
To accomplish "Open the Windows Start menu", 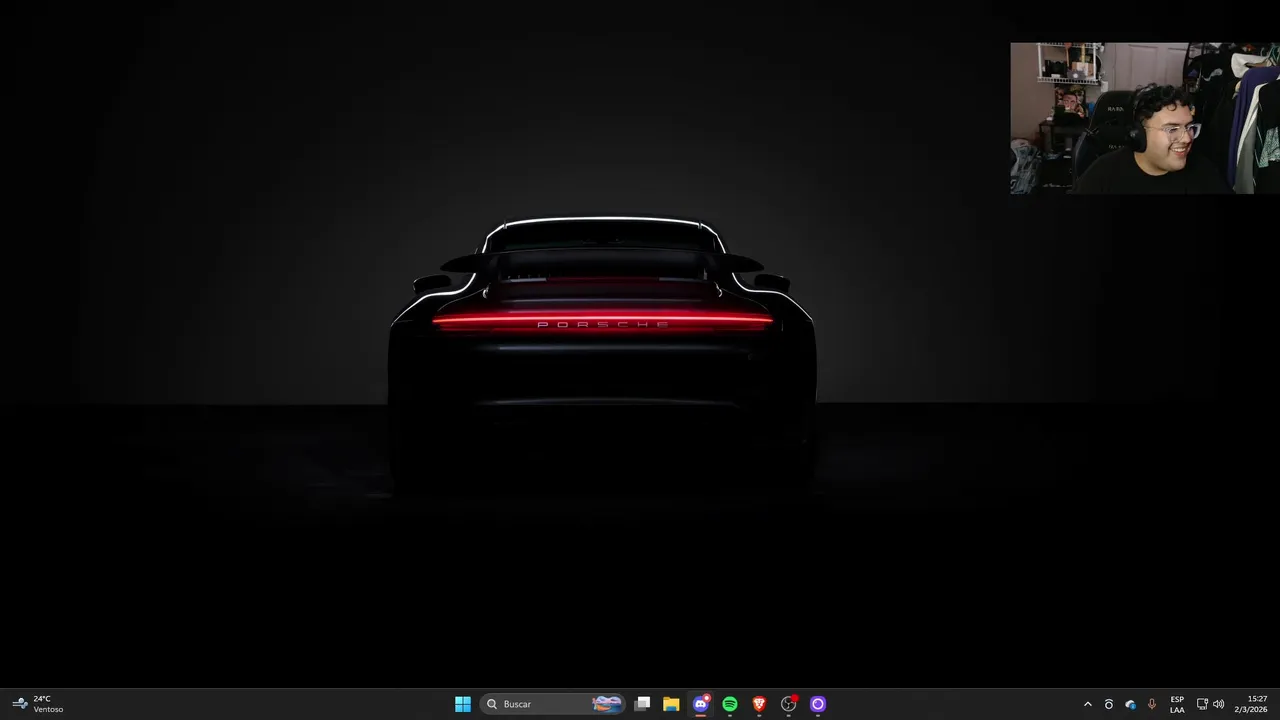I will click(x=463, y=704).
